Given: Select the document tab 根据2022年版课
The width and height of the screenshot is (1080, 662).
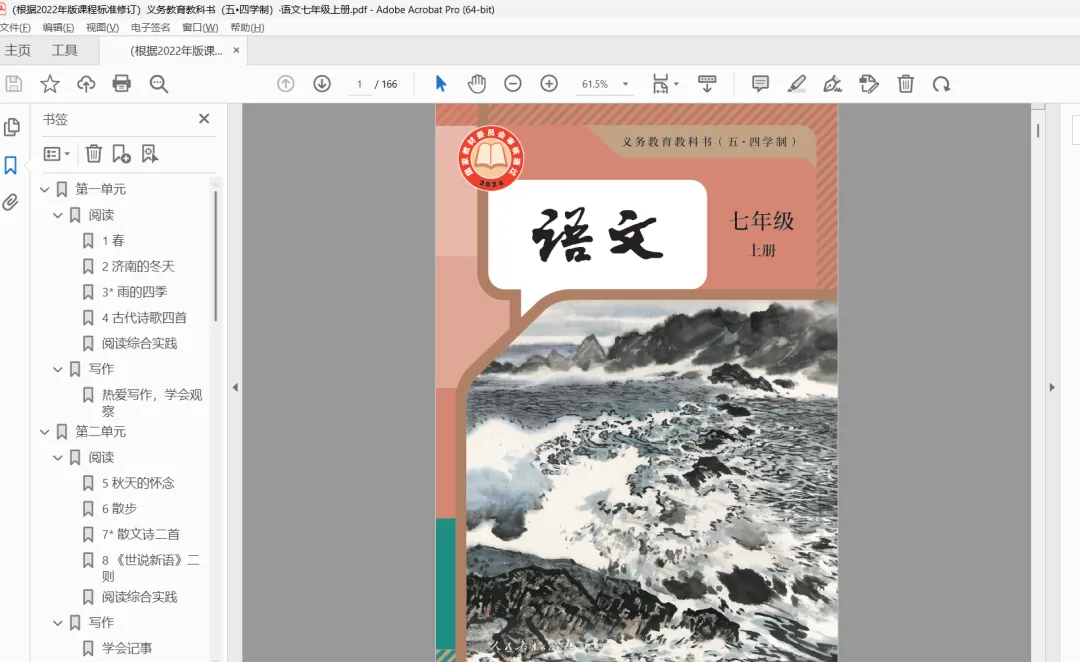Looking at the screenshot, I should pos(176,50).
